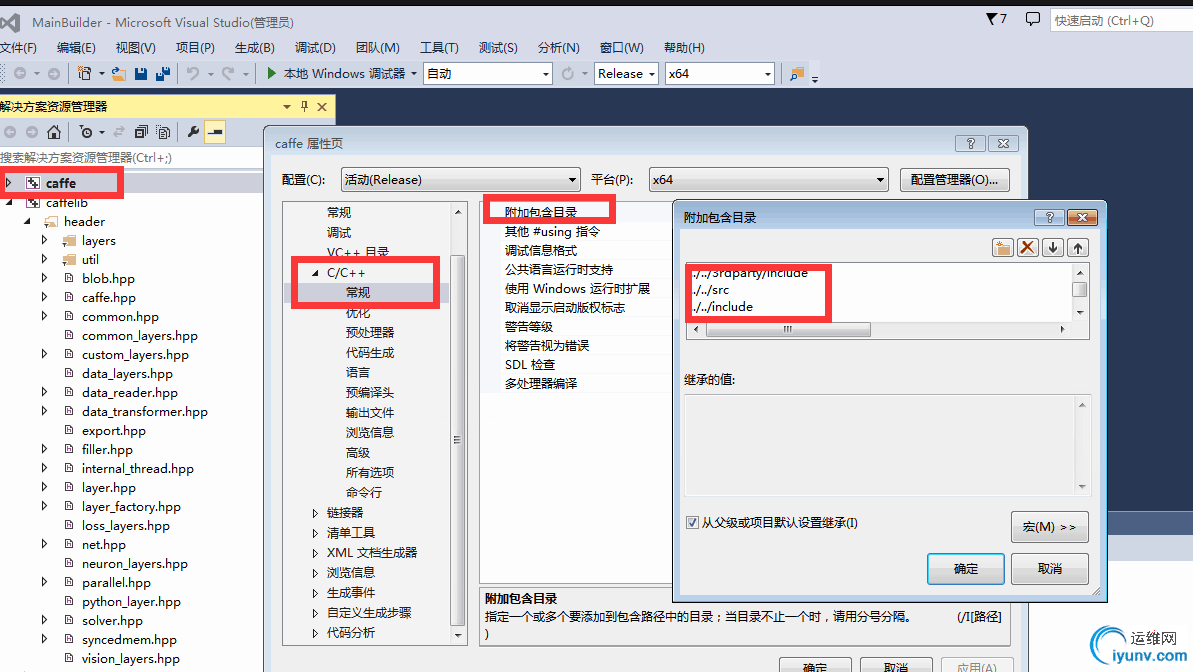Collapse the header folder node
This screenshot has width=1193, height=672.
[x=27, y=221]
